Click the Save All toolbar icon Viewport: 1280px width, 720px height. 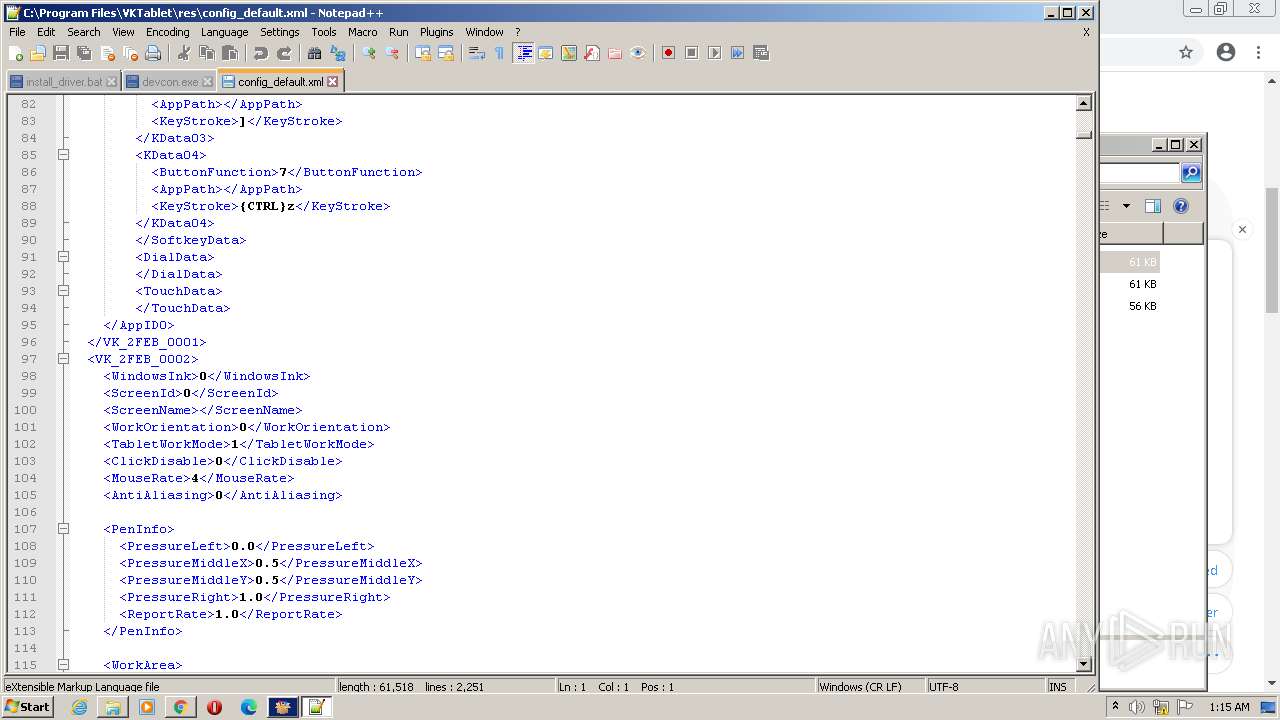84,53
